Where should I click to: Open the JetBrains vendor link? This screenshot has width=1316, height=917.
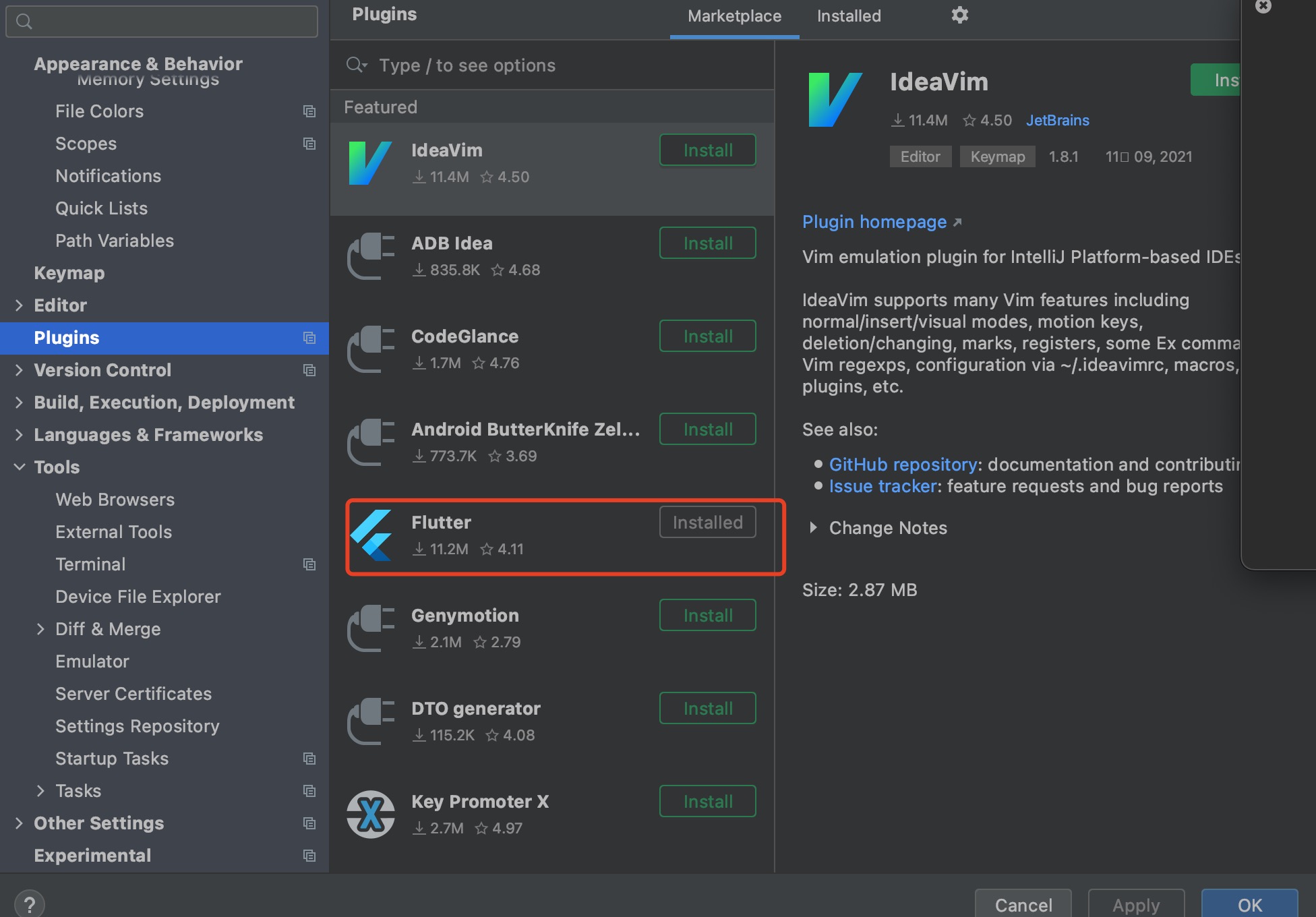pos(1057,120)
